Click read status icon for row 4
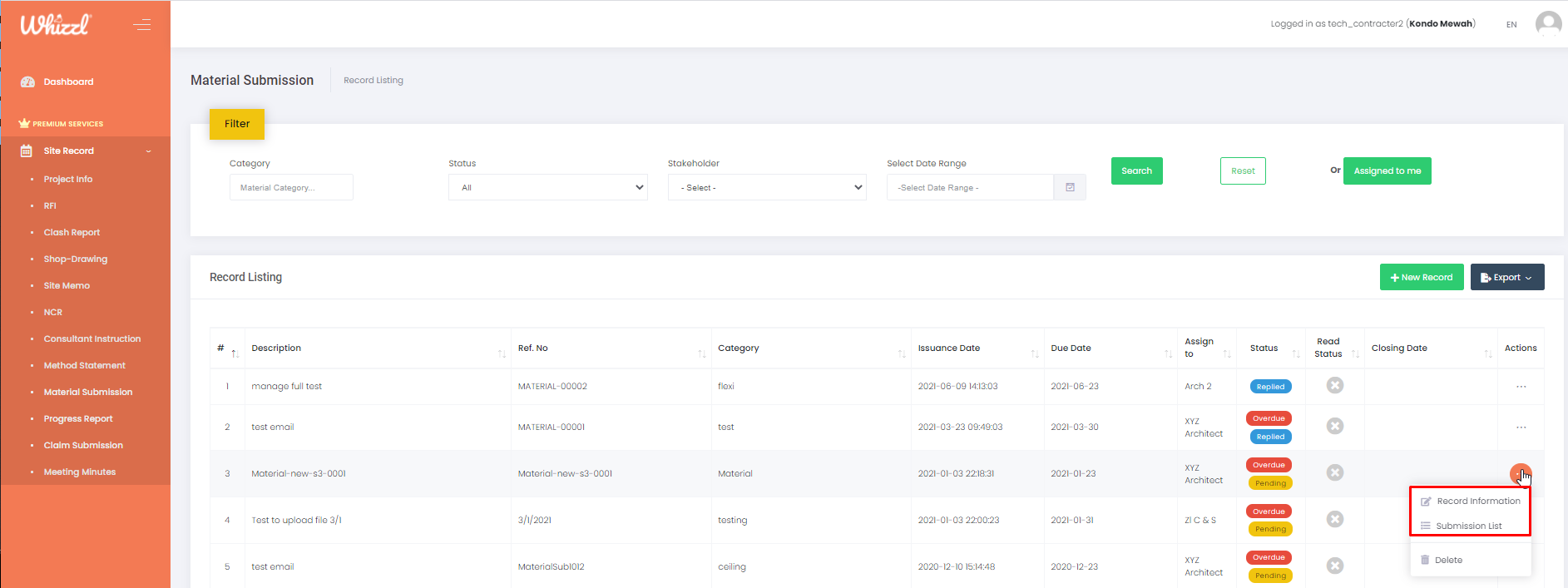The image size is (1568, 588). (x=1334, y=519)
